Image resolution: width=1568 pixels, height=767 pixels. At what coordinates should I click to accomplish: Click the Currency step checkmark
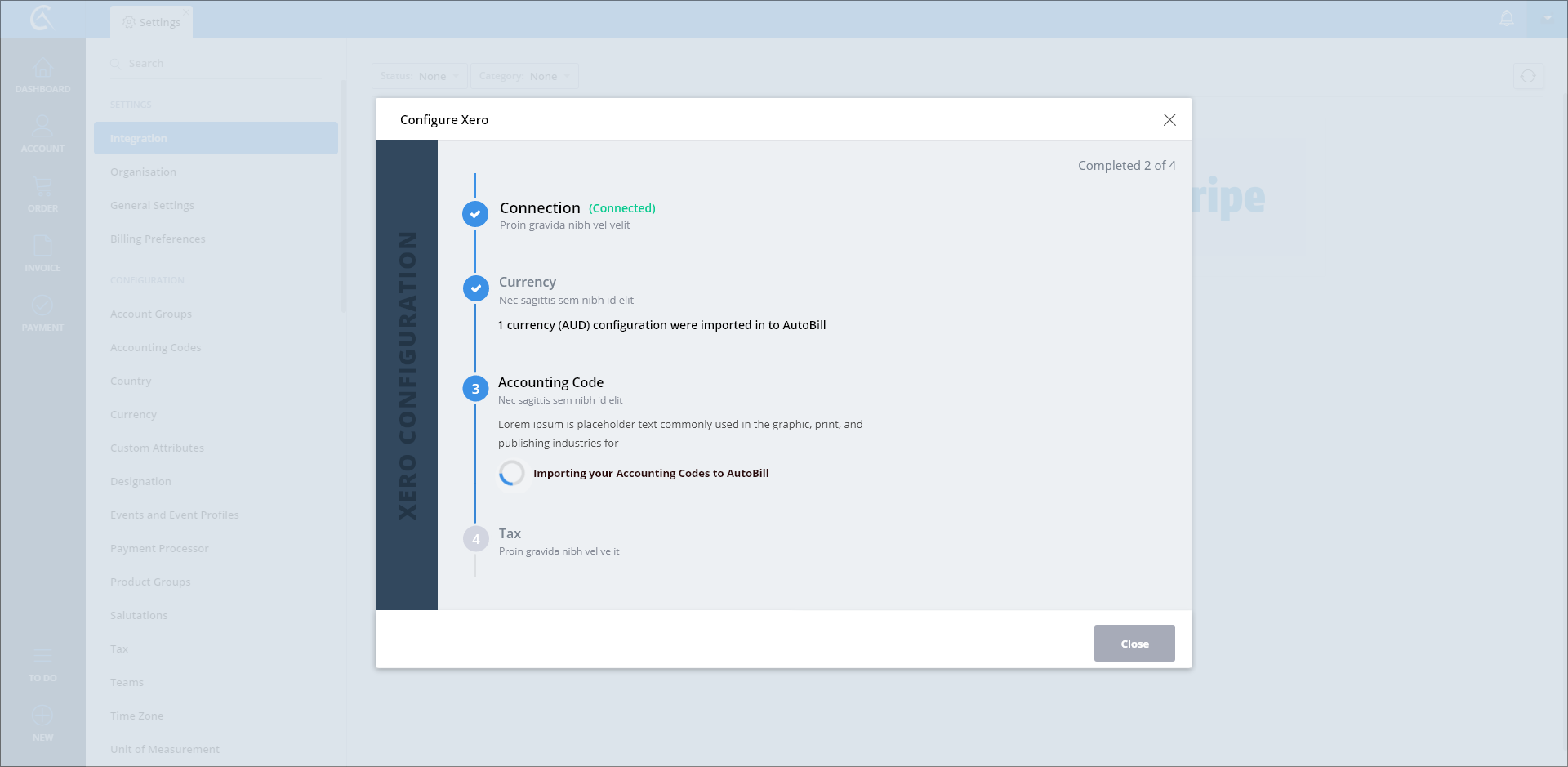[475, 288]
